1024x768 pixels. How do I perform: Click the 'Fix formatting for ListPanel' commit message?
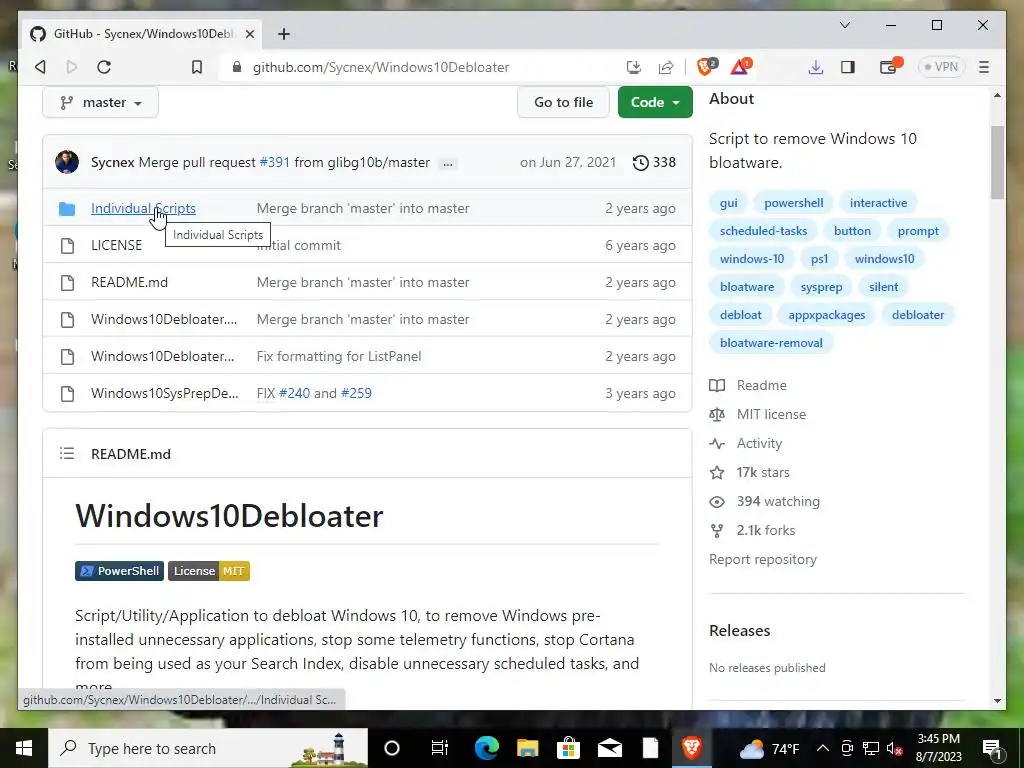(339, 357)
